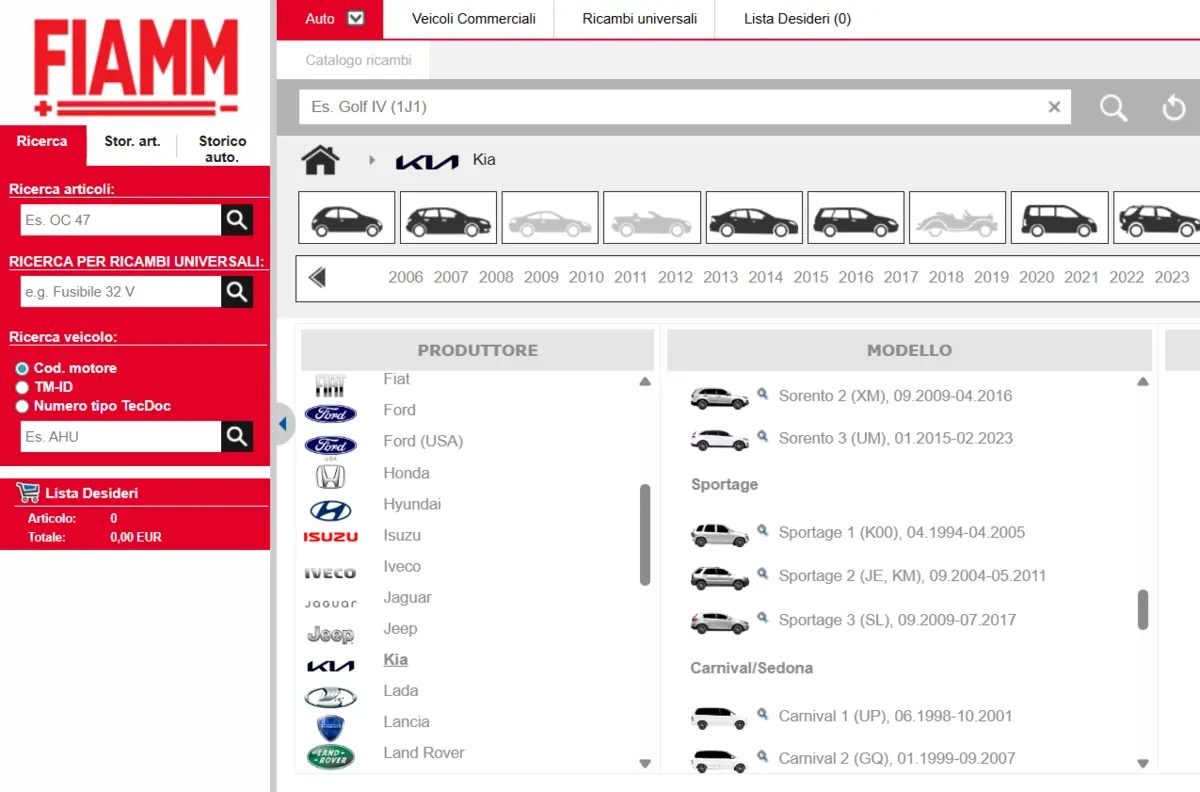Choose Lancia from producer list

tap(406, 721)
